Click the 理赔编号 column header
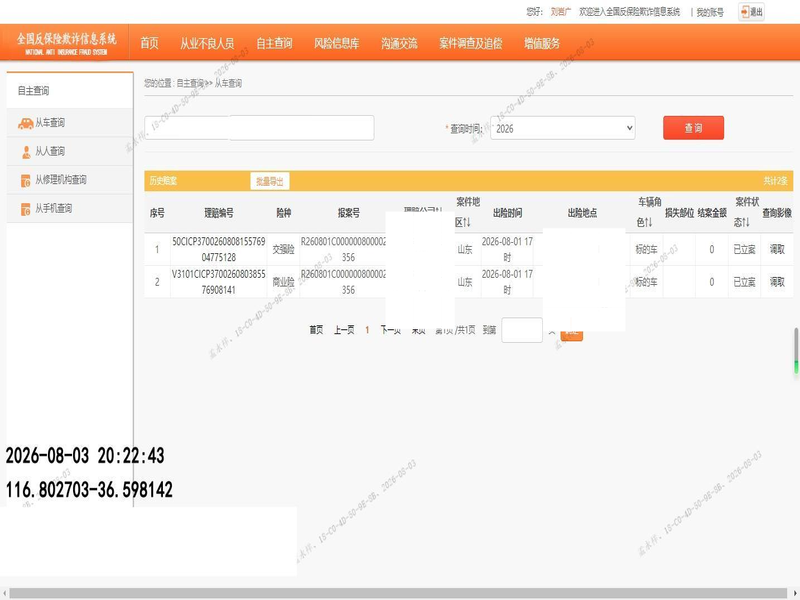The width and height of the screenshot is (800, 600). (219, 213)
